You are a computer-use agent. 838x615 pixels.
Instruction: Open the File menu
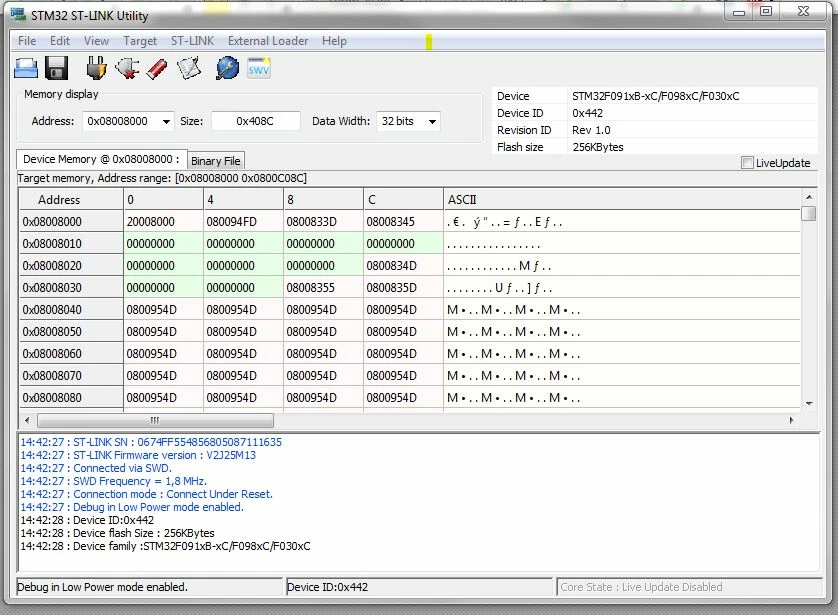pos(27,41)
